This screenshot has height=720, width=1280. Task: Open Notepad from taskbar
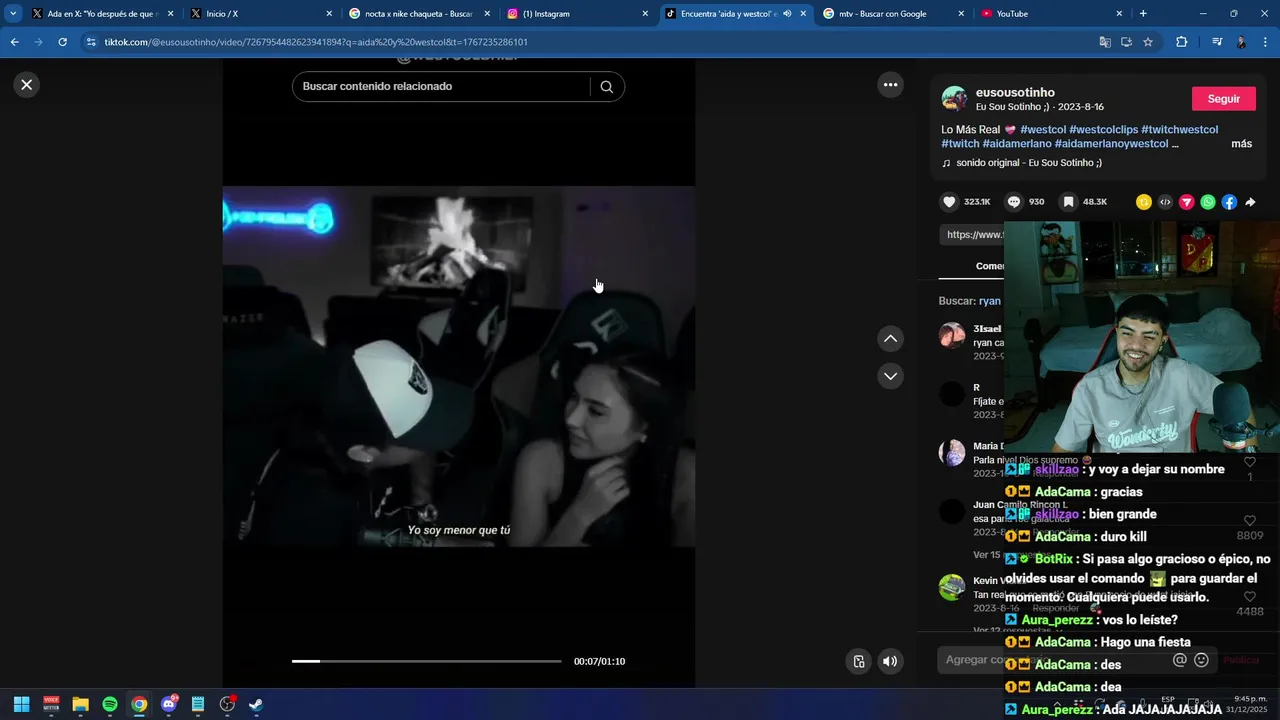[198, 704]
